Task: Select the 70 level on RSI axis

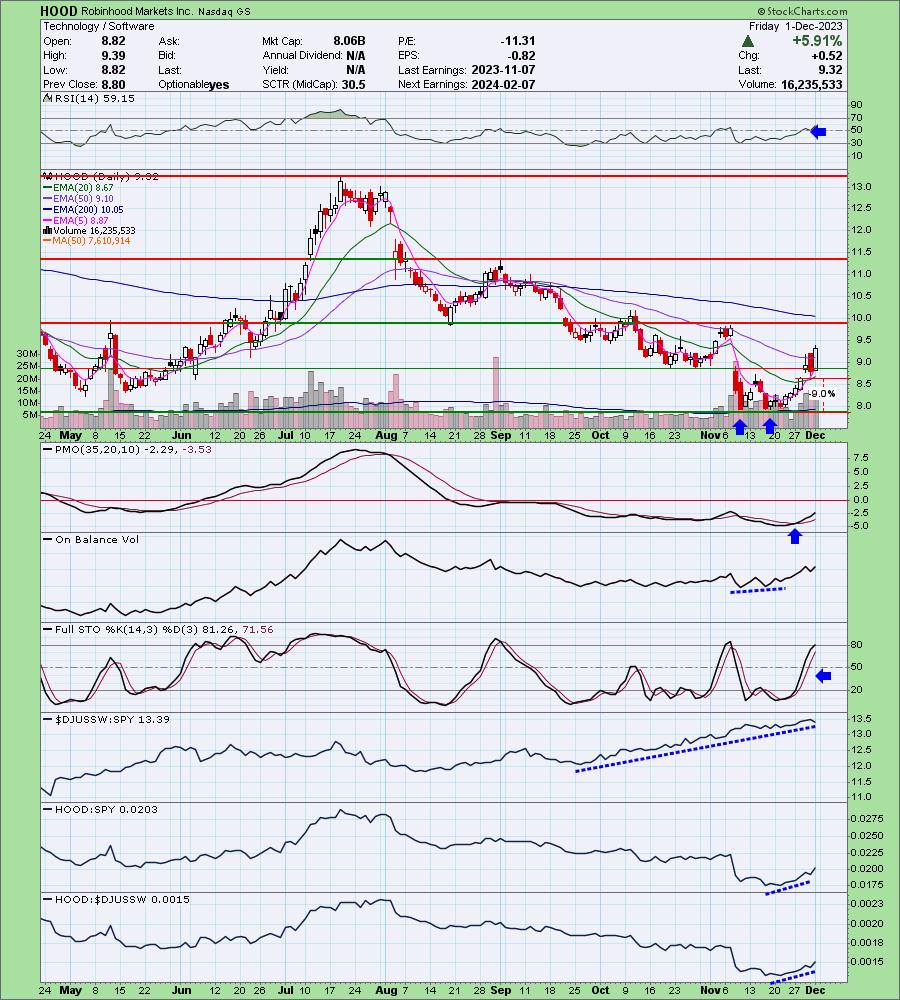Action: (856, 117)
